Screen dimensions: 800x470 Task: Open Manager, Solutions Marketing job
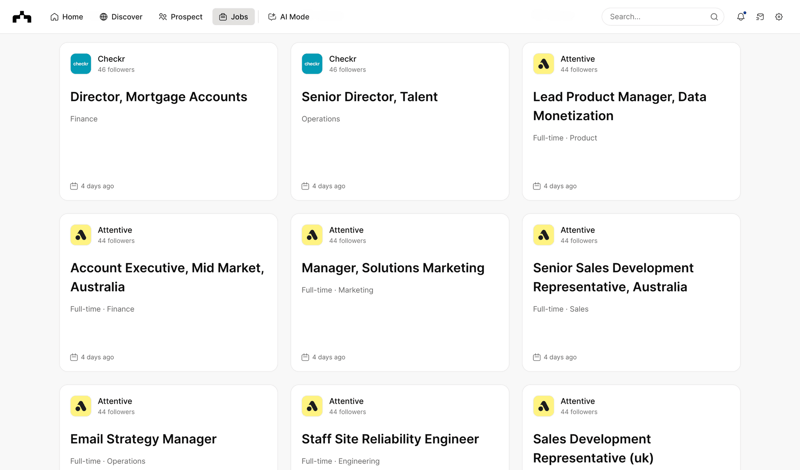pyautogui.click(x=393, y=268)
